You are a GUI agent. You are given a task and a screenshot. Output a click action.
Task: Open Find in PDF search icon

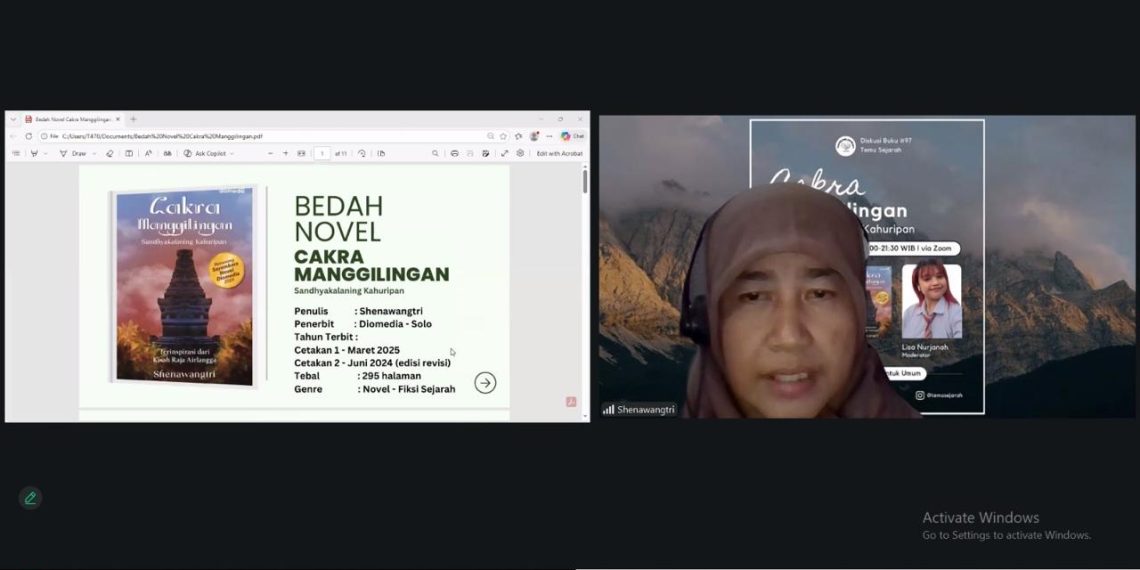435,153
